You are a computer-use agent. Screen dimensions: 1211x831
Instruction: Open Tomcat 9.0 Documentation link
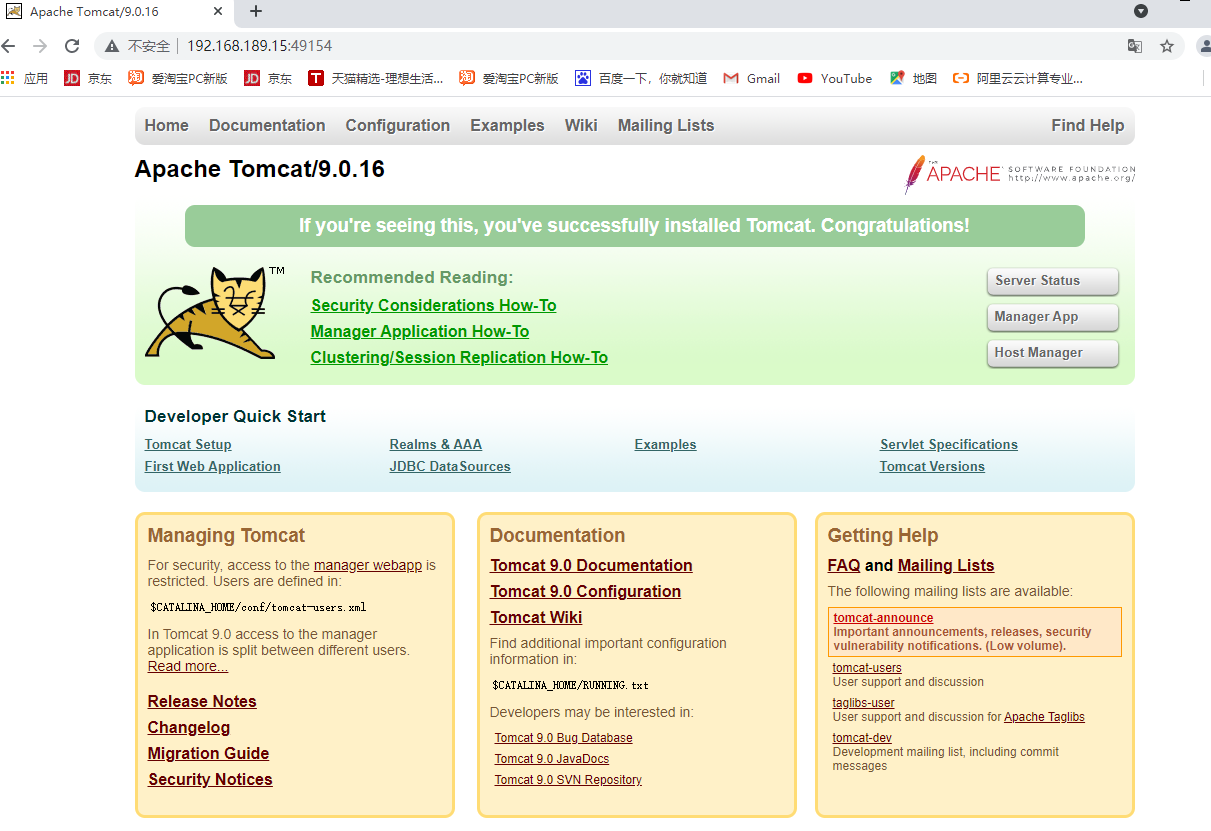point(591,565)
